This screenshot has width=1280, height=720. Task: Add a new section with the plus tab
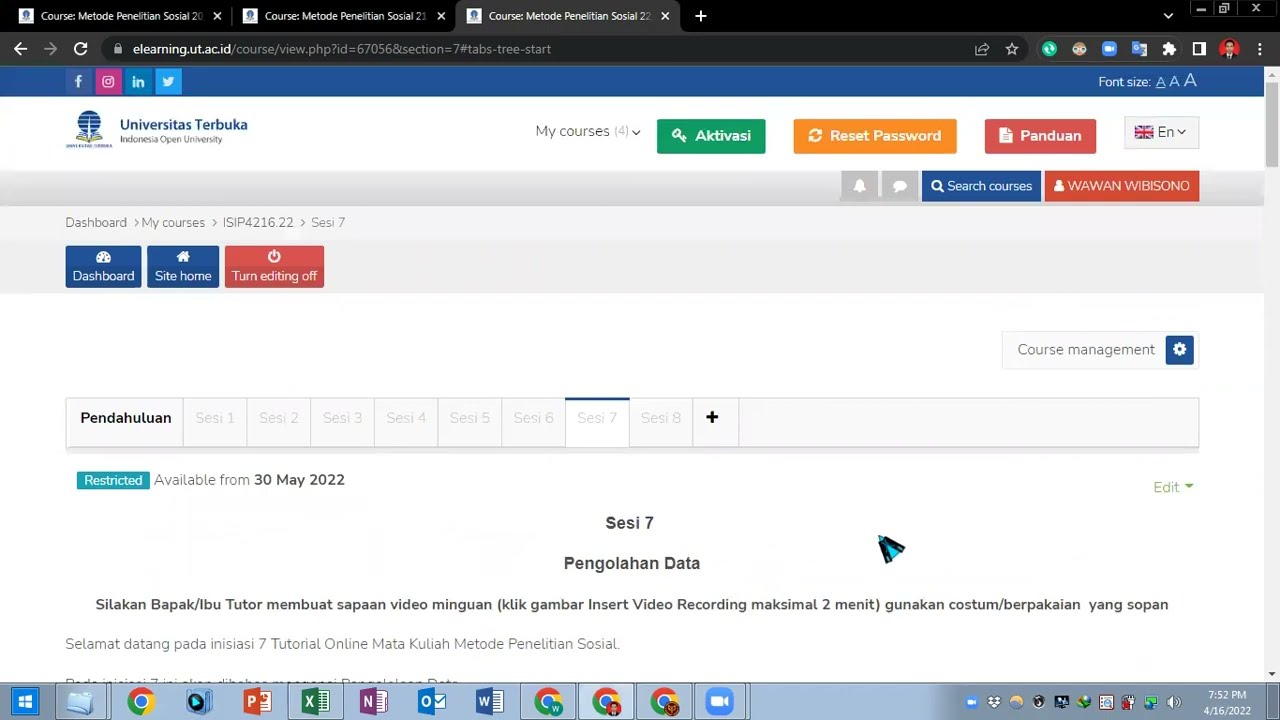pos(712,418)
